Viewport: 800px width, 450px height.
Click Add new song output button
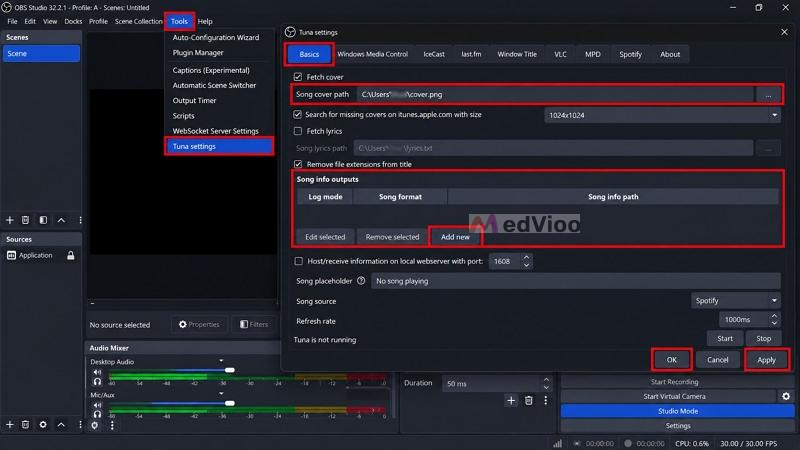(x=455, y=237)
